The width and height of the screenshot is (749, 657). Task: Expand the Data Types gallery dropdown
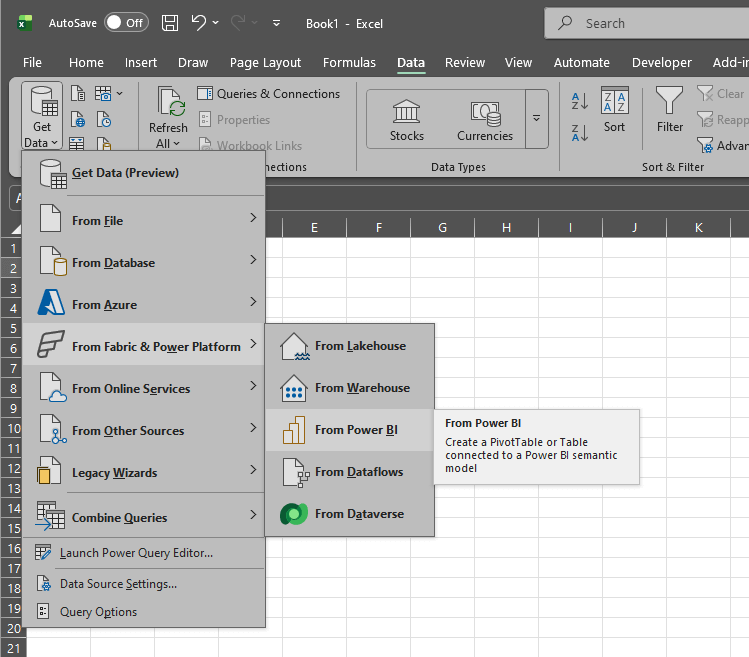(537, 118)
